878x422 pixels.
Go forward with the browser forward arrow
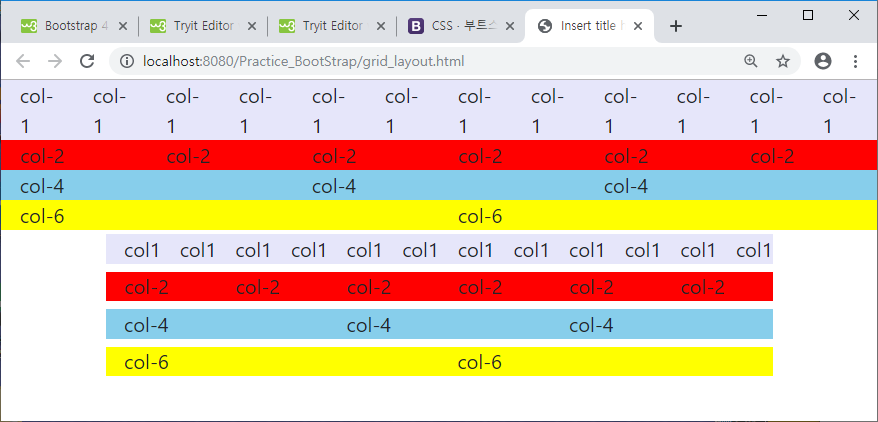pyautogui.click(x=55, y=61)
